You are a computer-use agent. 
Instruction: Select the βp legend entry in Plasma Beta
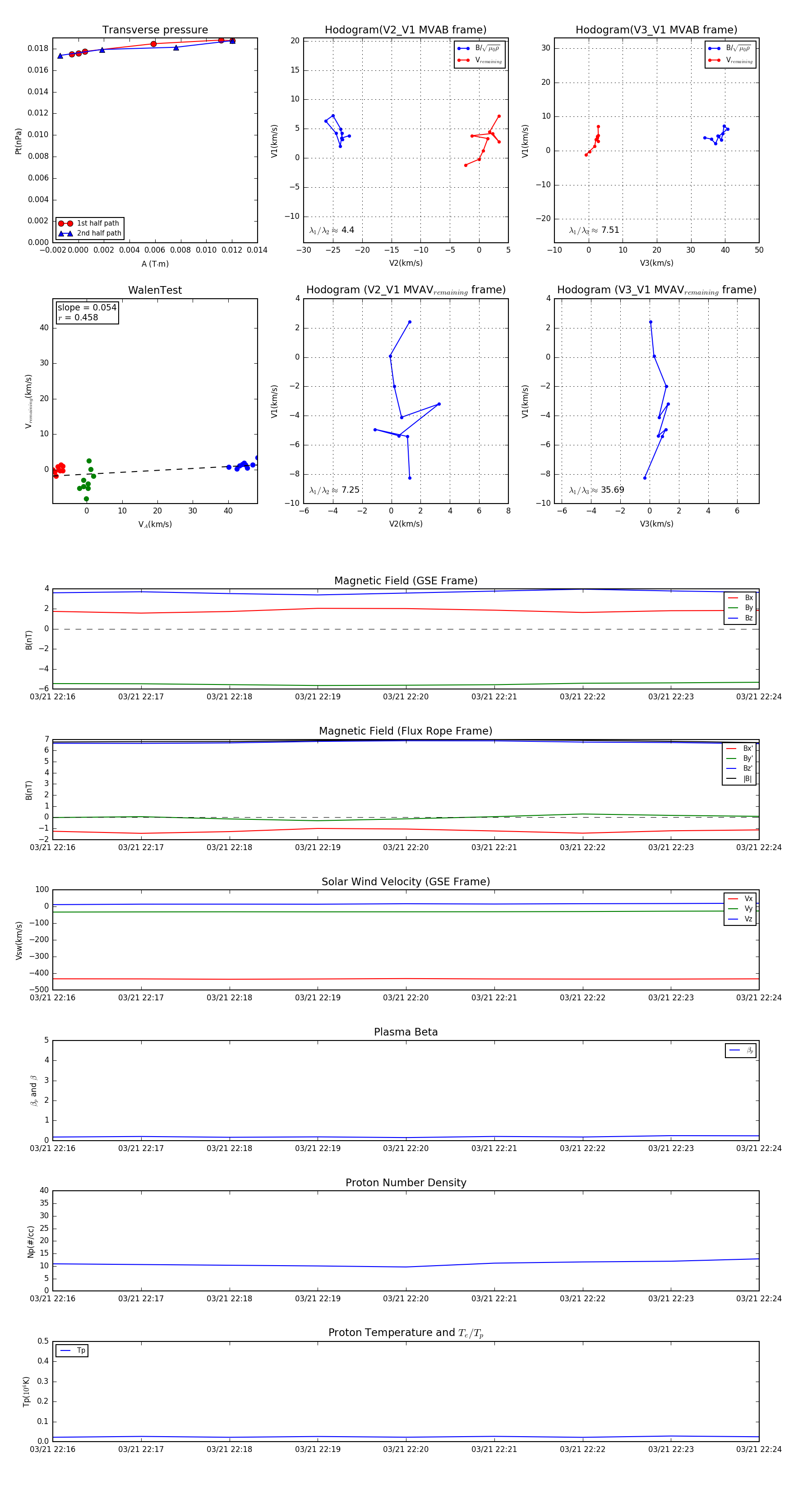pyautogui.click(x=742, y=1050)
